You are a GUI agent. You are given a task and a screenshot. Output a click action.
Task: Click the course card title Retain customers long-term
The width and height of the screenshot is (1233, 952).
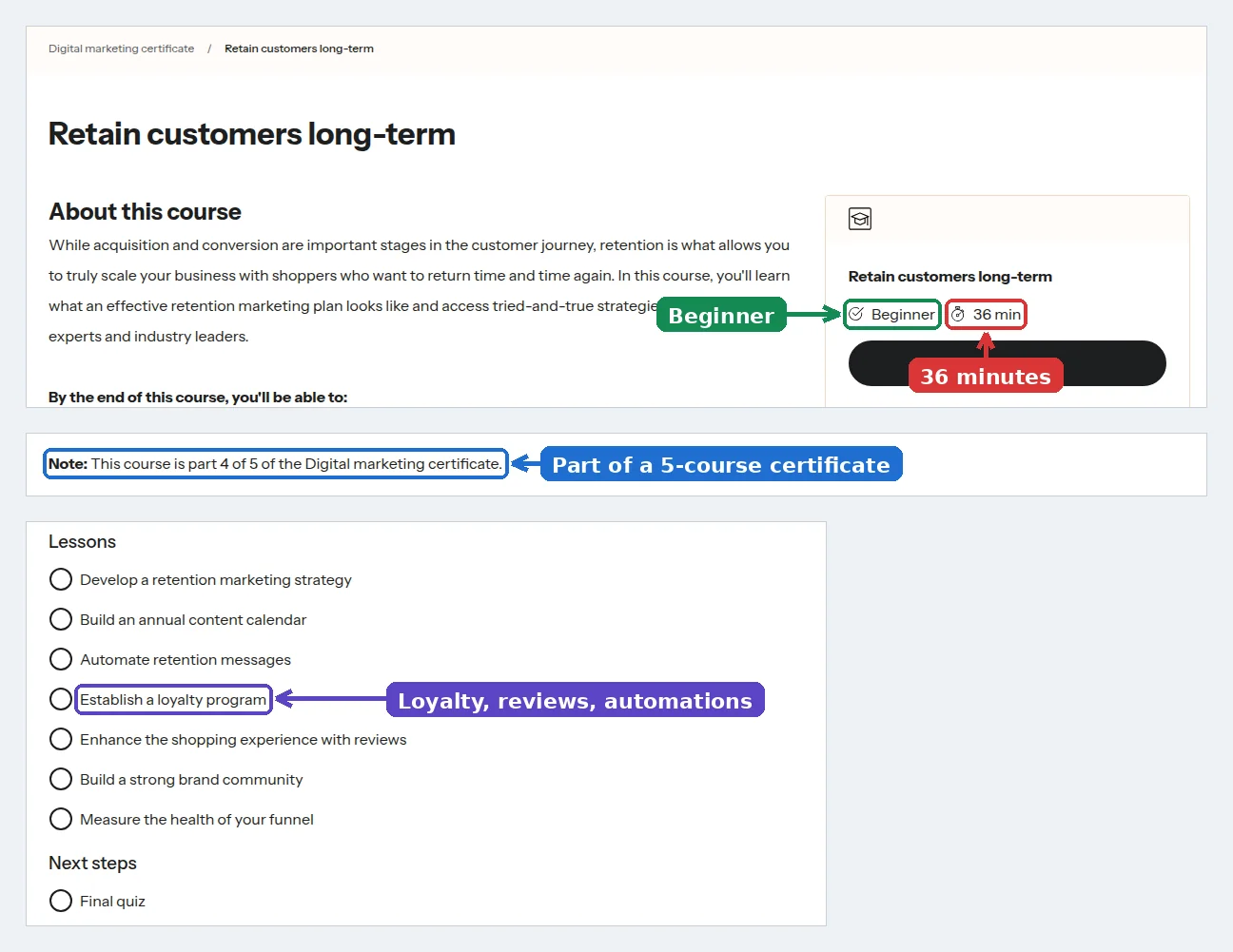(950, 277)
